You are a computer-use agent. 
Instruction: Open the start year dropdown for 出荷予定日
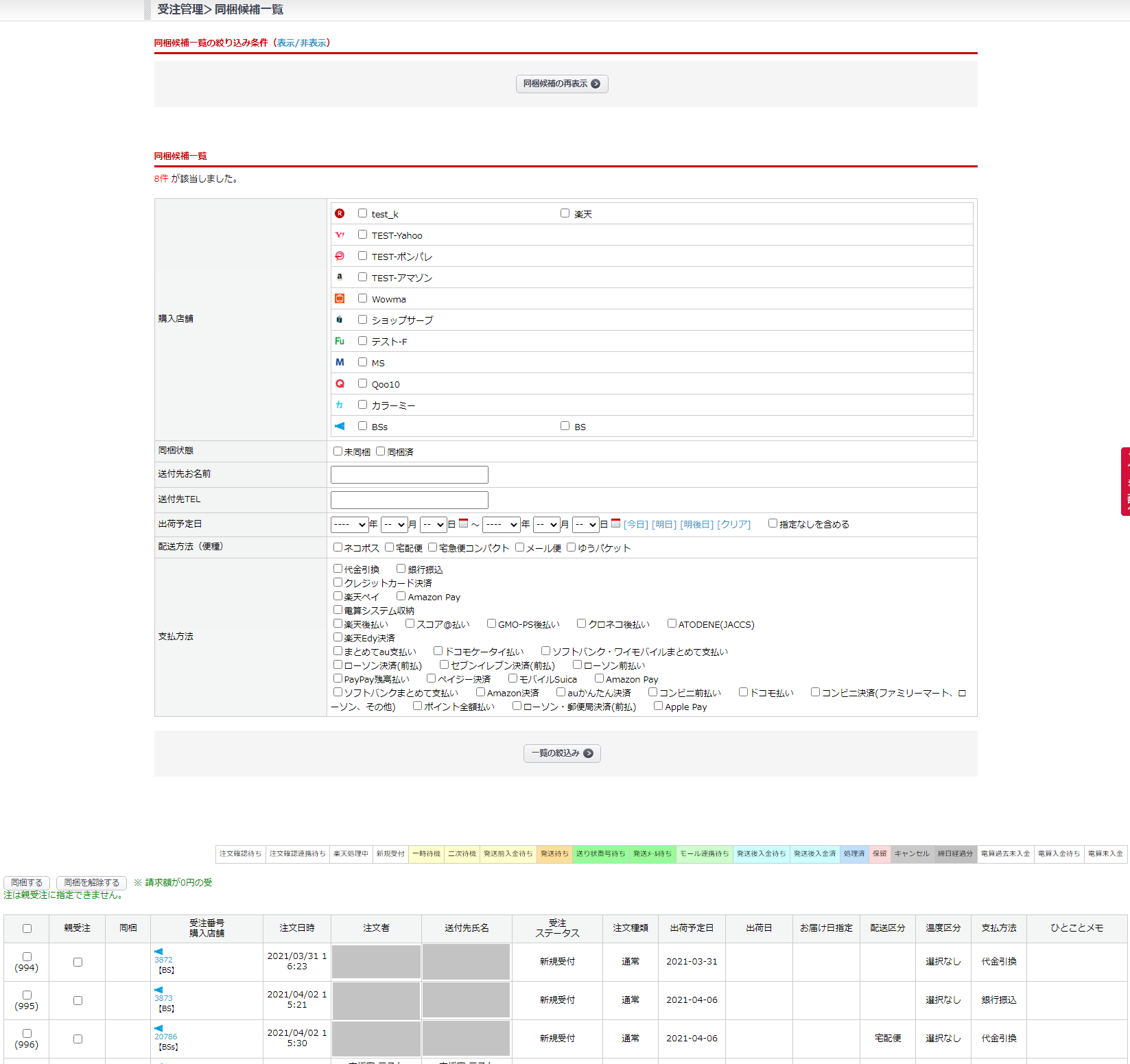pyautogui.click(x=350, y=525)
